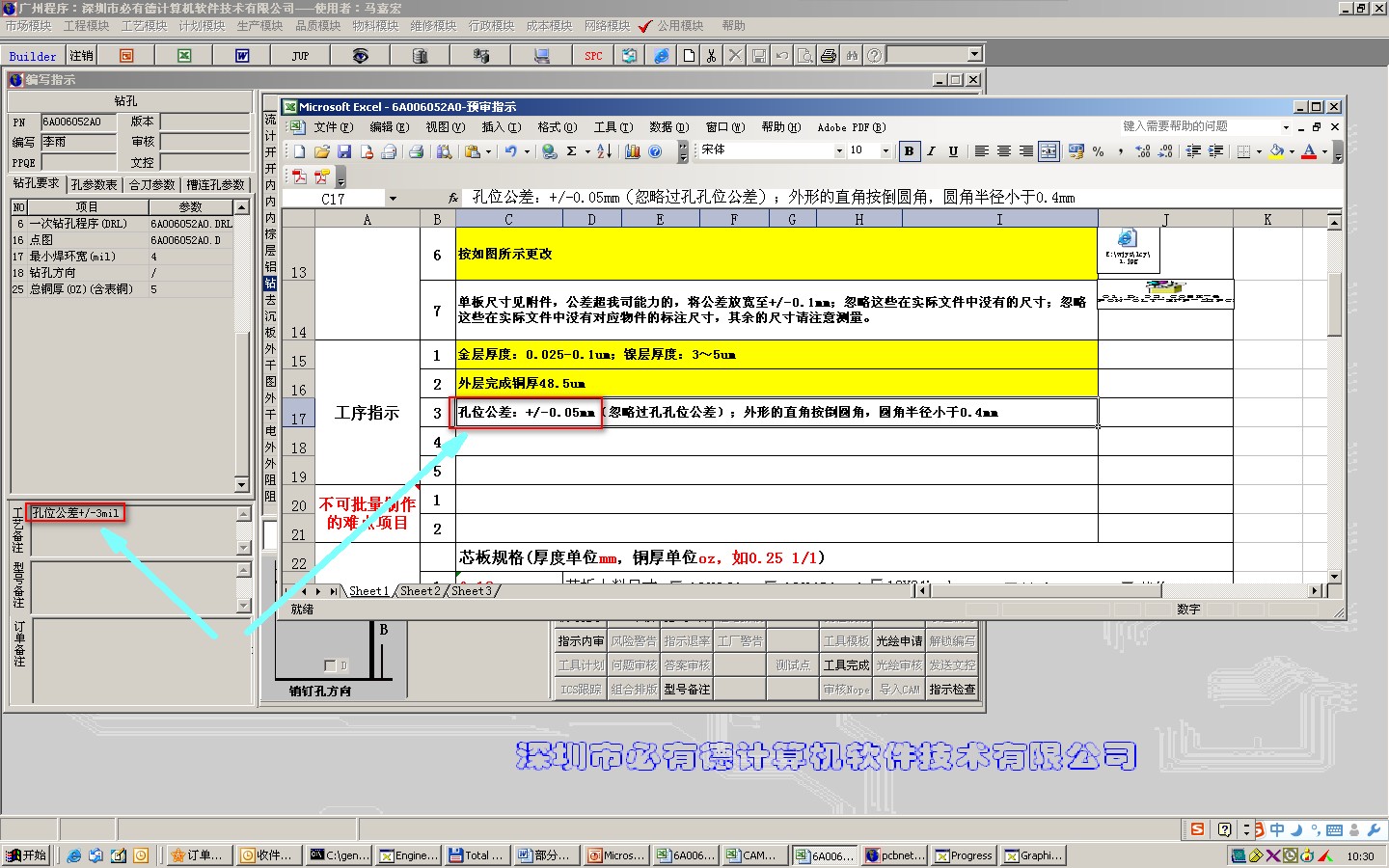This screenshot has width=1389, height=868.
Task: Click the PN input field showing 6A006052A0
Action: [x=78, y=122]
